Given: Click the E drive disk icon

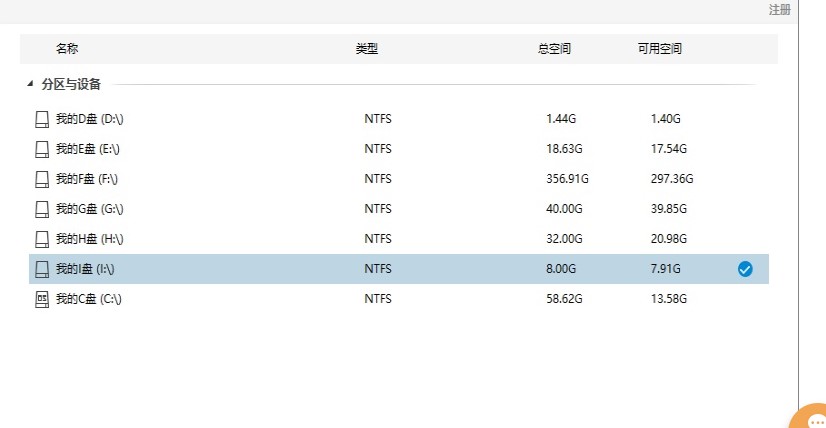Looking at the screenshot, I should point(42,149).
